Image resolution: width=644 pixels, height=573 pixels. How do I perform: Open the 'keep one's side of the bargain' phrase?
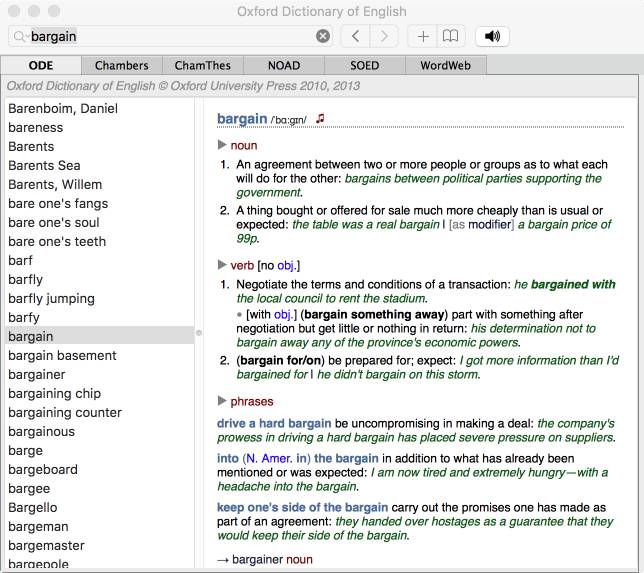tap(302, 507)
